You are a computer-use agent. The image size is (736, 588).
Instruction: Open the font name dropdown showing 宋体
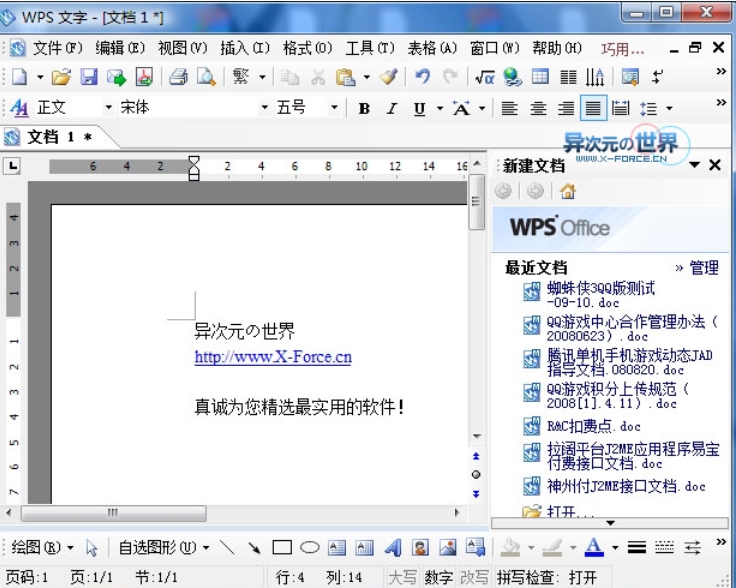(265, 108)
